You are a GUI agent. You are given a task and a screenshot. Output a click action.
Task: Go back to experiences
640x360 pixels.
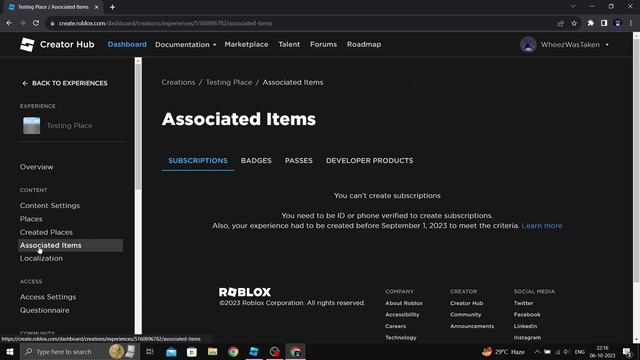click(64, 83)
